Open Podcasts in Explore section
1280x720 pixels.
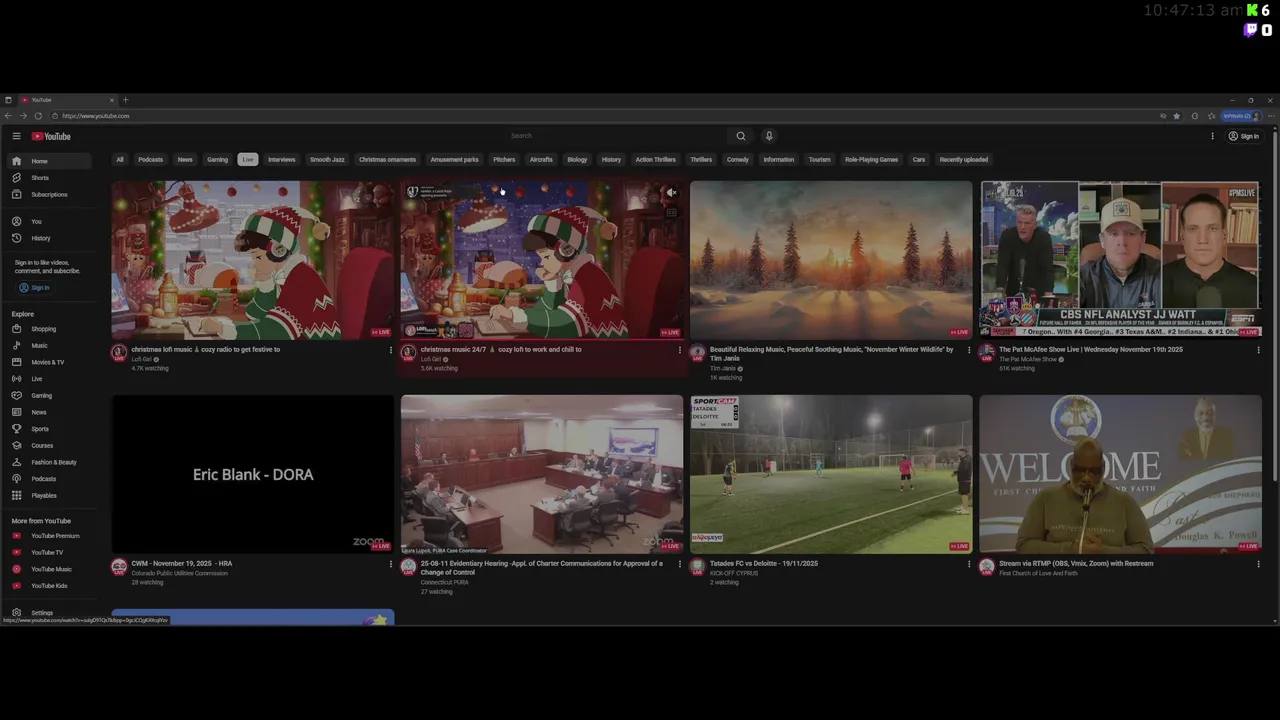[50, 479]
